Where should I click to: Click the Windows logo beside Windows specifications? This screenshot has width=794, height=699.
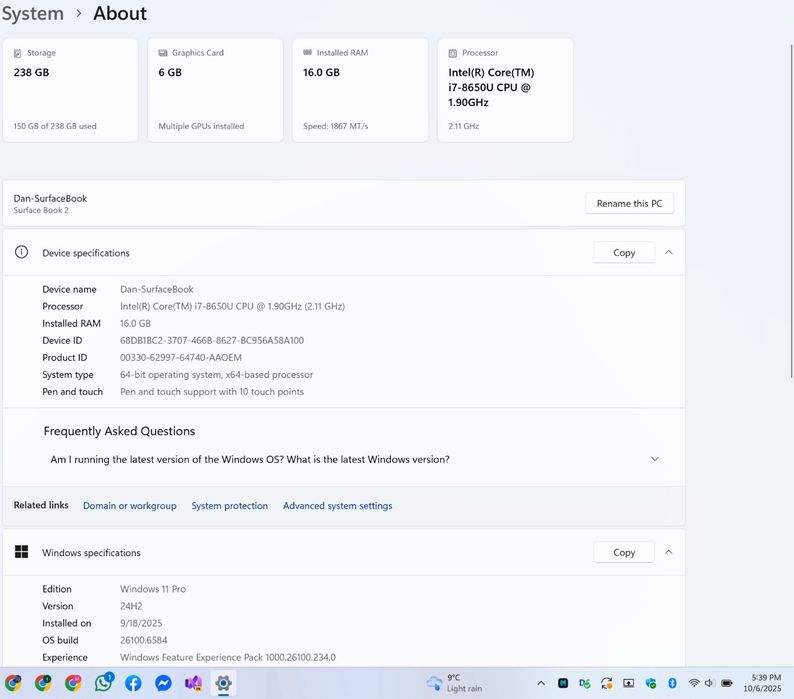tap(21, 552)
